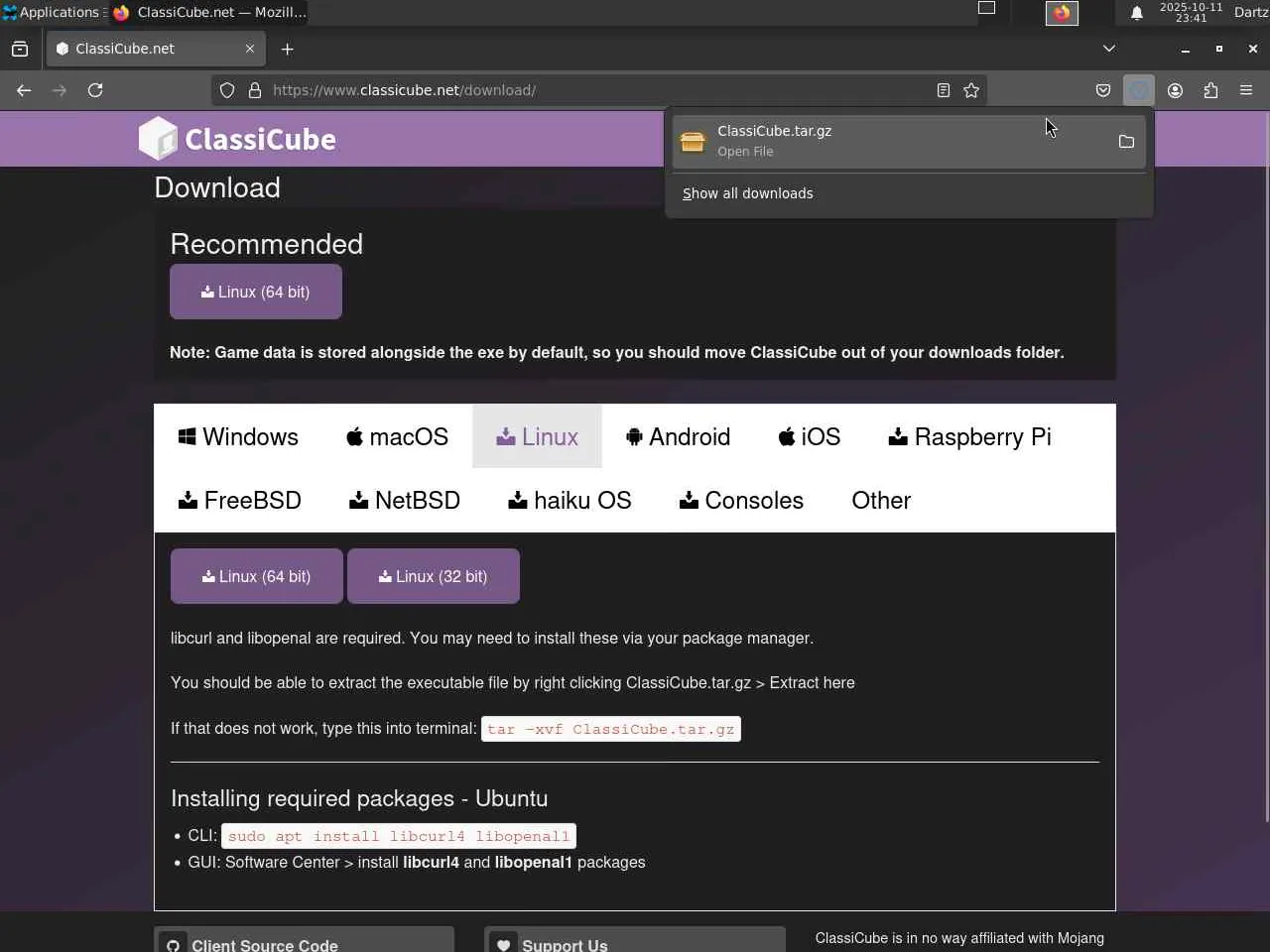Open the Firefox View button

pyautogui.click(x=20, y=49)
